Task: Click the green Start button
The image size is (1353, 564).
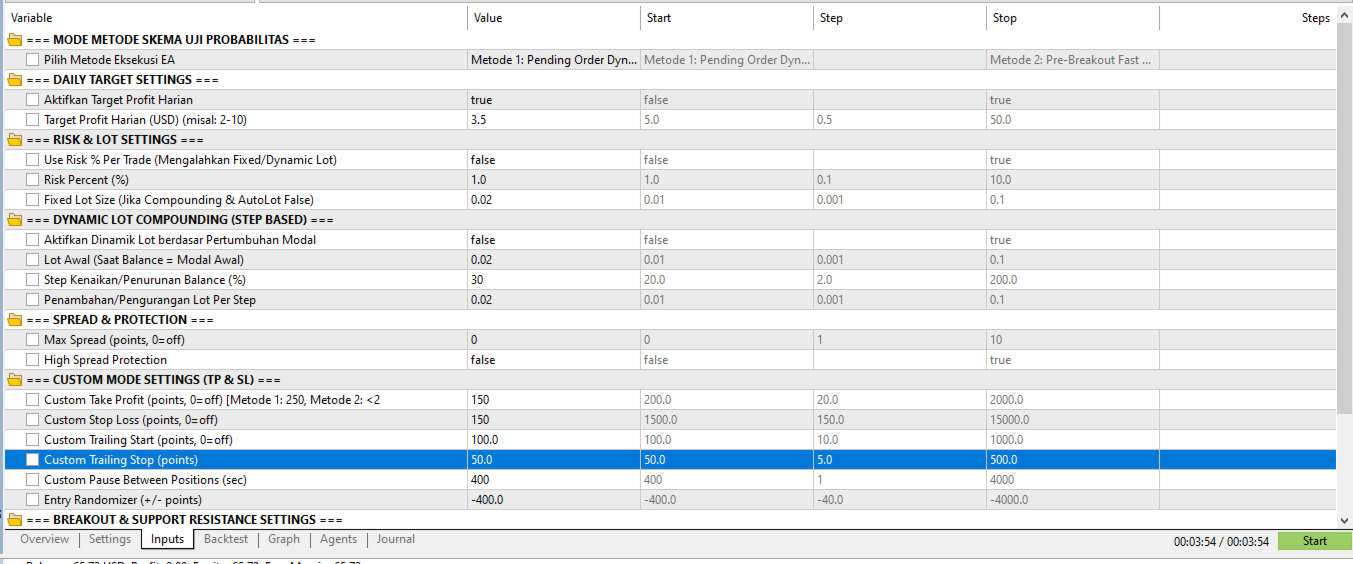Action: 1315,541
